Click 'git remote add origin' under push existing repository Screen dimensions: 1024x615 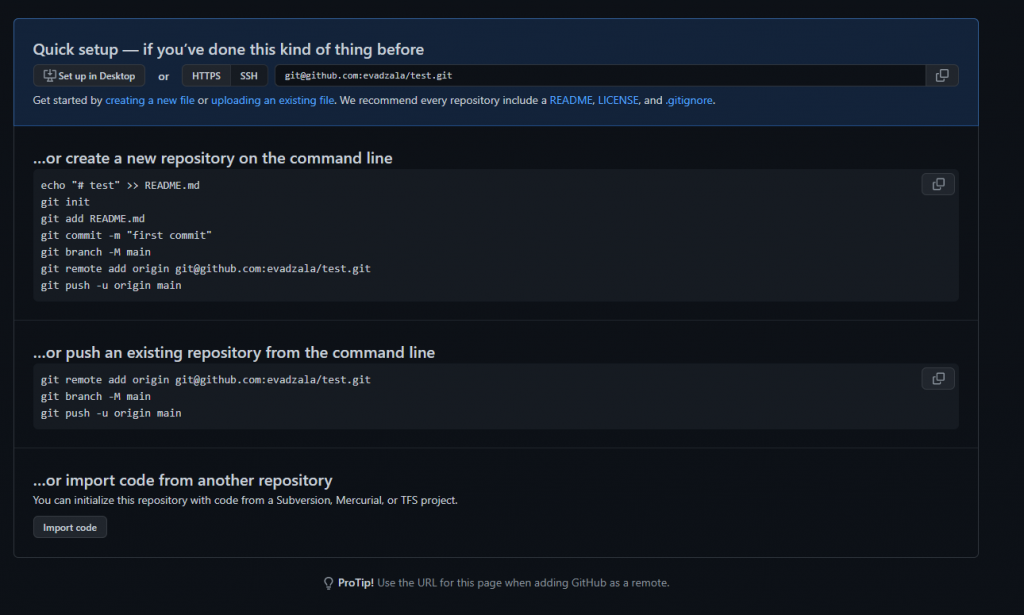[206, 380]
